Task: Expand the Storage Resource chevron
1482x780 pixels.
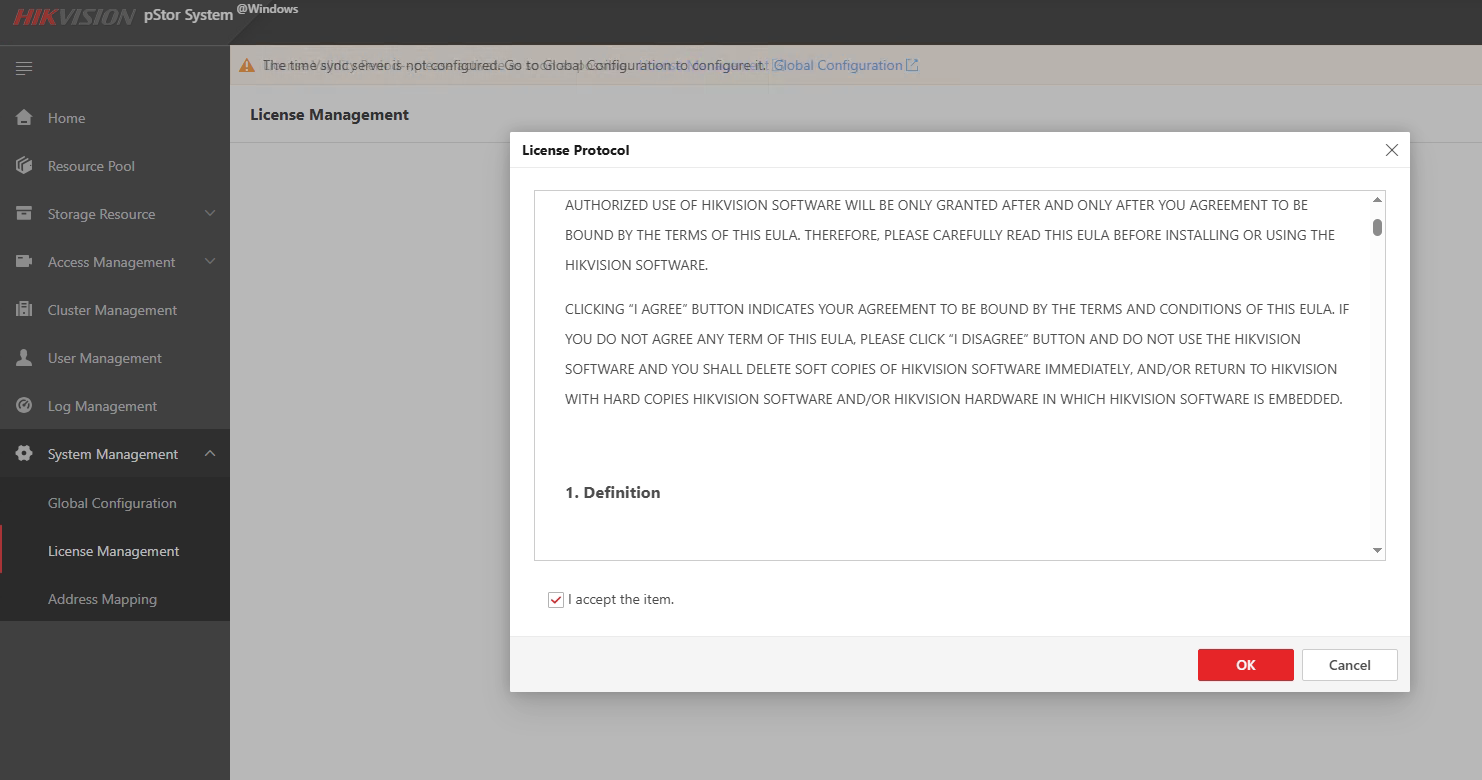Action: 210,214
